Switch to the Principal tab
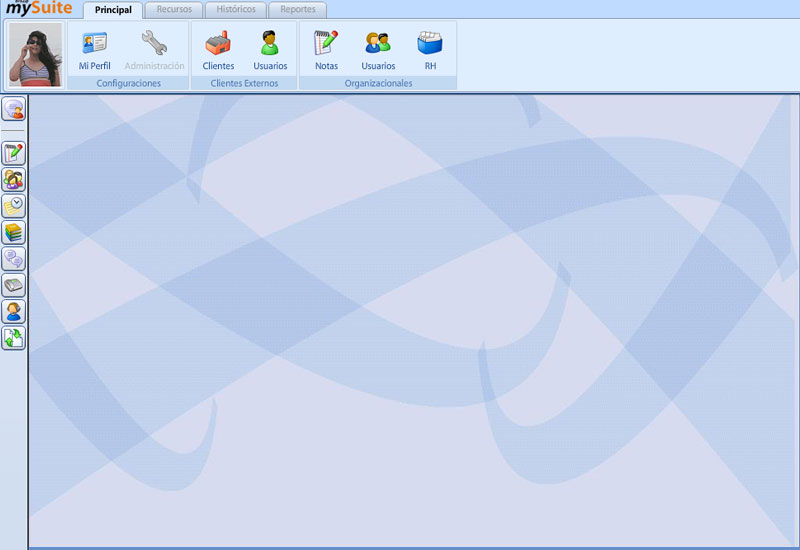The height and width of the screenshot is (550, 800). 113,10
